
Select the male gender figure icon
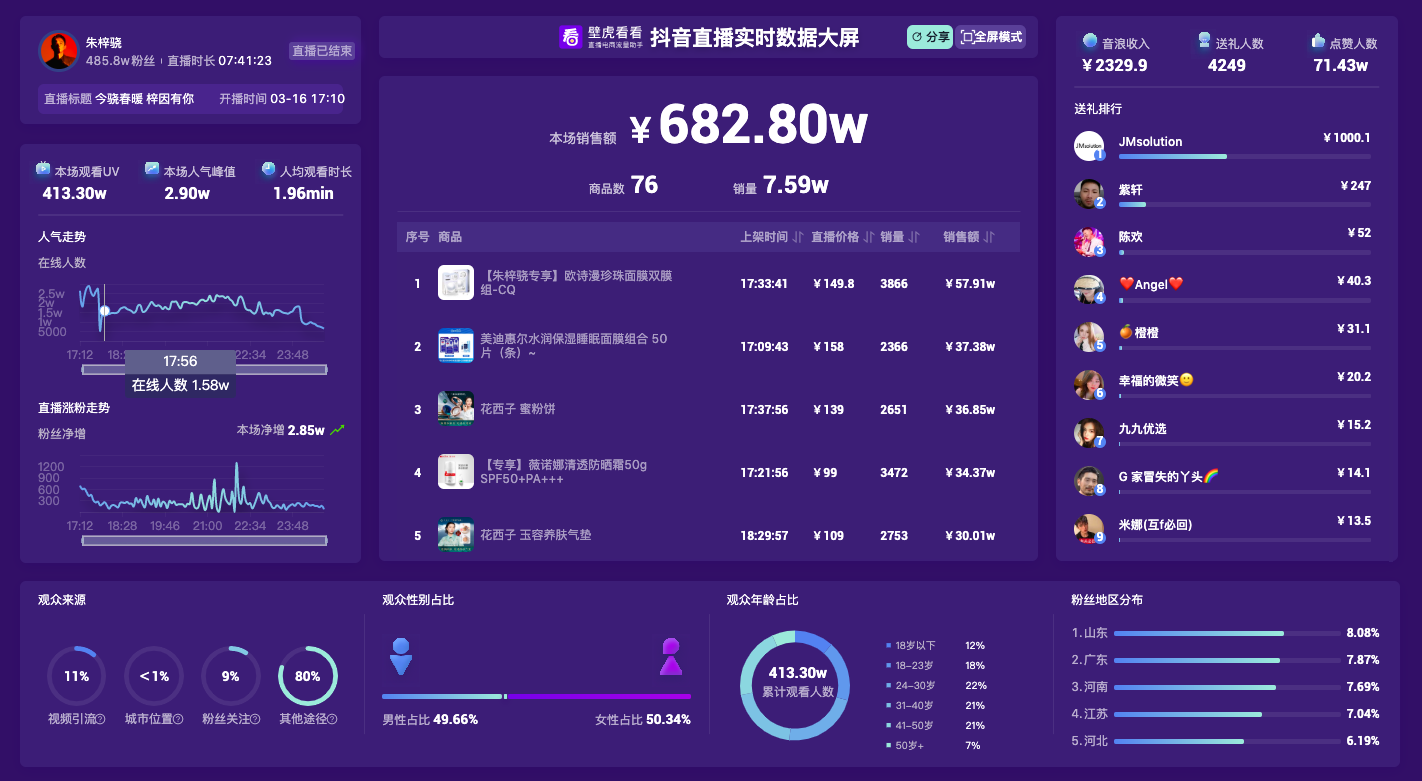point(400,655)
